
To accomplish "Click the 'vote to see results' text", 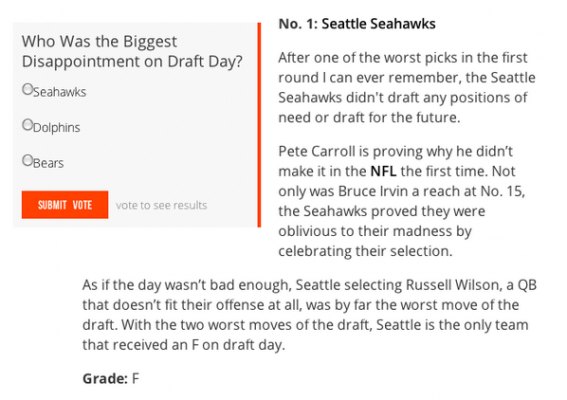I will pyautogui.click(x=161, y=205).
